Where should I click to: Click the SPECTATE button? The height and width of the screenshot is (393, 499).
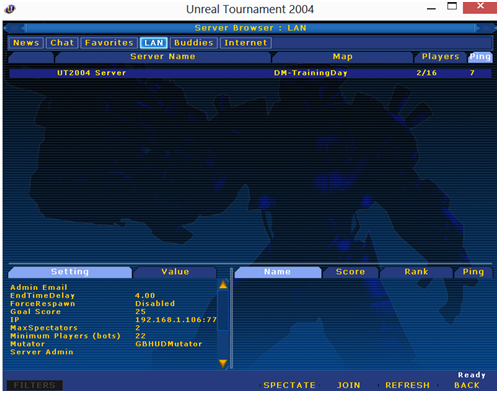pos(289,385)
